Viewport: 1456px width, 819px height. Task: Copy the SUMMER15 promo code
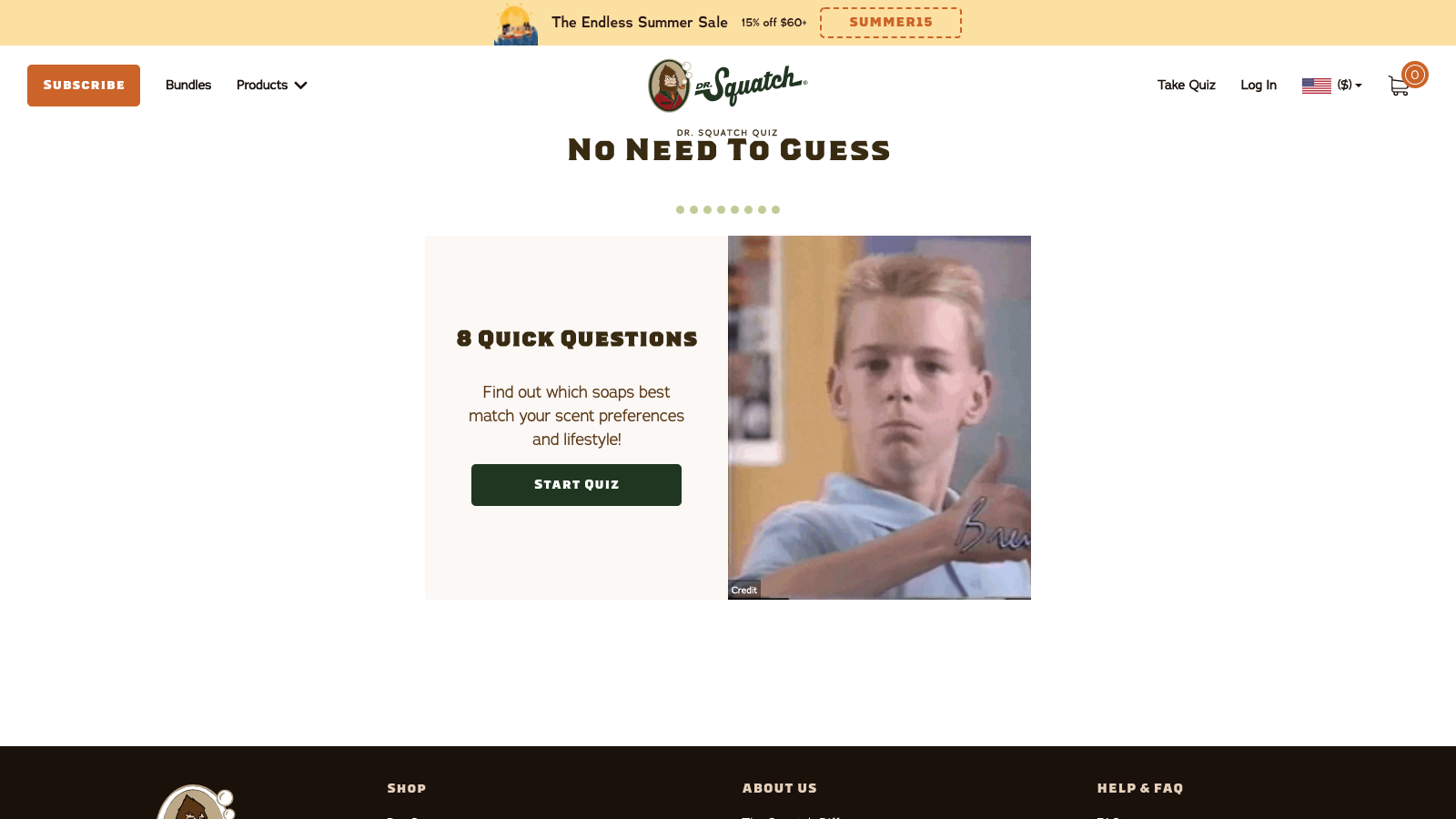[891, 23]
